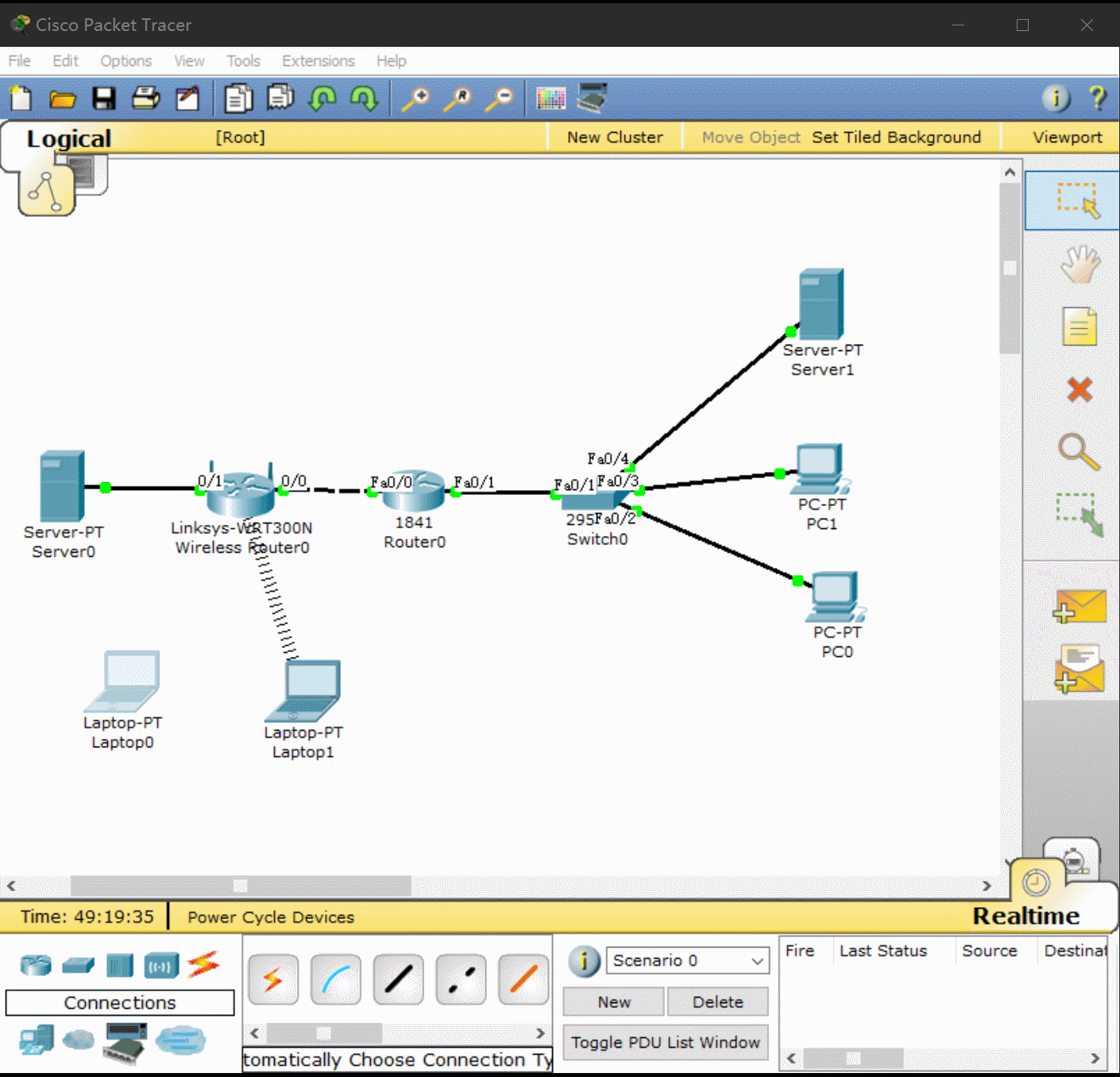The width and height of the screenshot is (1120, 1077).
Task: Zoom in with the plus magnifier
Action: point(415,98)
